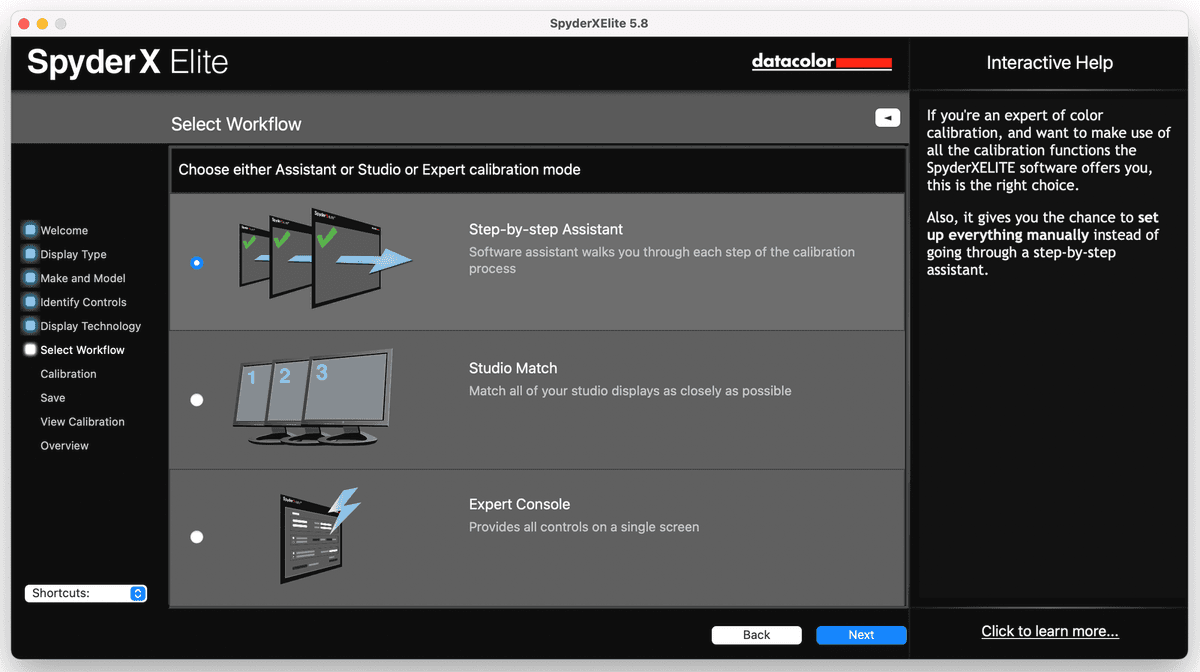
Task: Click the datacolor logo
Action: tap(821, 61)
